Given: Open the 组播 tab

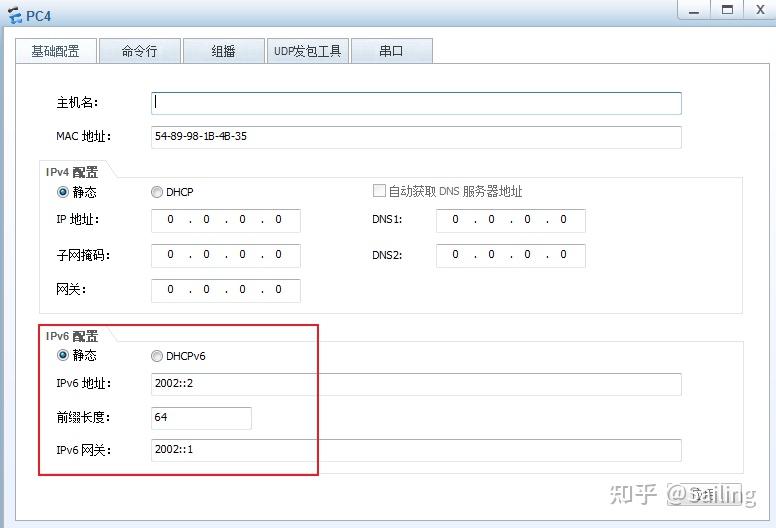Looking at the screenshot, I should point(223,51).
